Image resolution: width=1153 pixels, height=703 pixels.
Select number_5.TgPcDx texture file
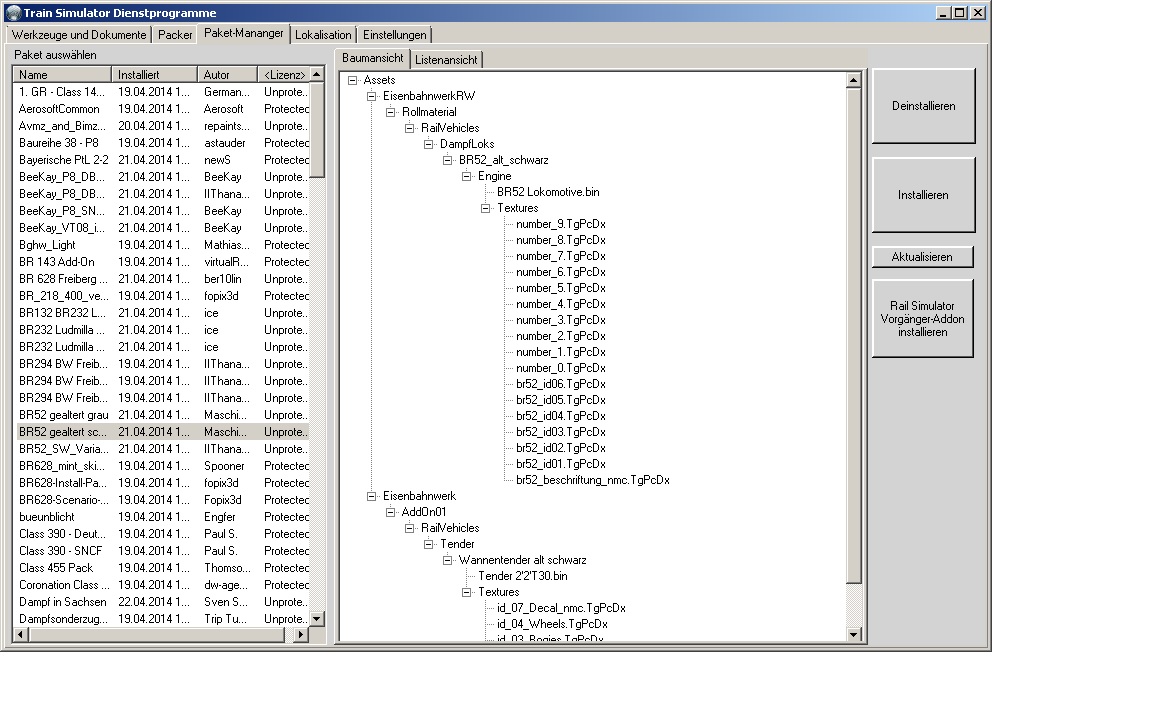560,288
